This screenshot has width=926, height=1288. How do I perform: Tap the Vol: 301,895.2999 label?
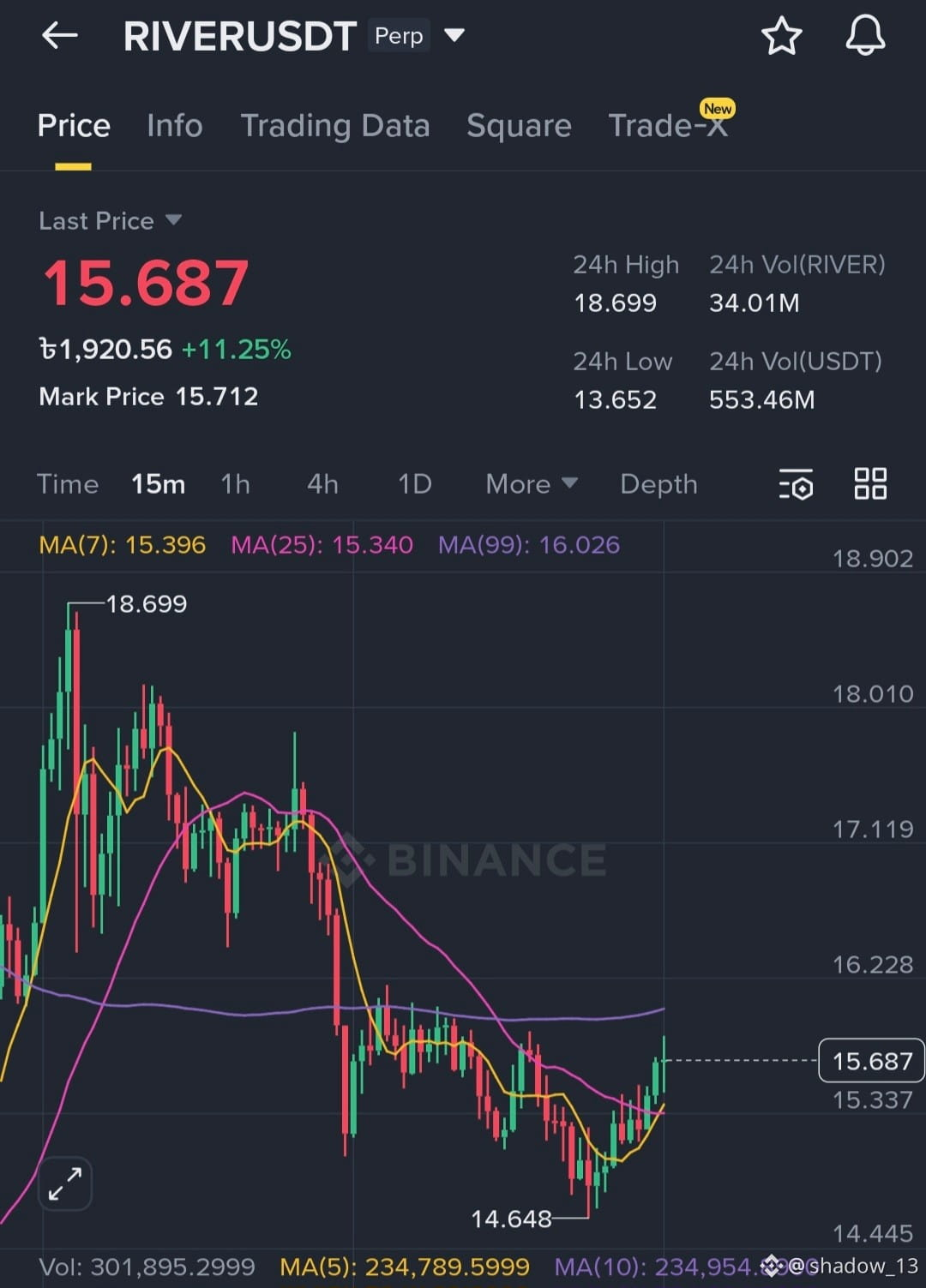pyautogui.click(x=147, y=1267)
